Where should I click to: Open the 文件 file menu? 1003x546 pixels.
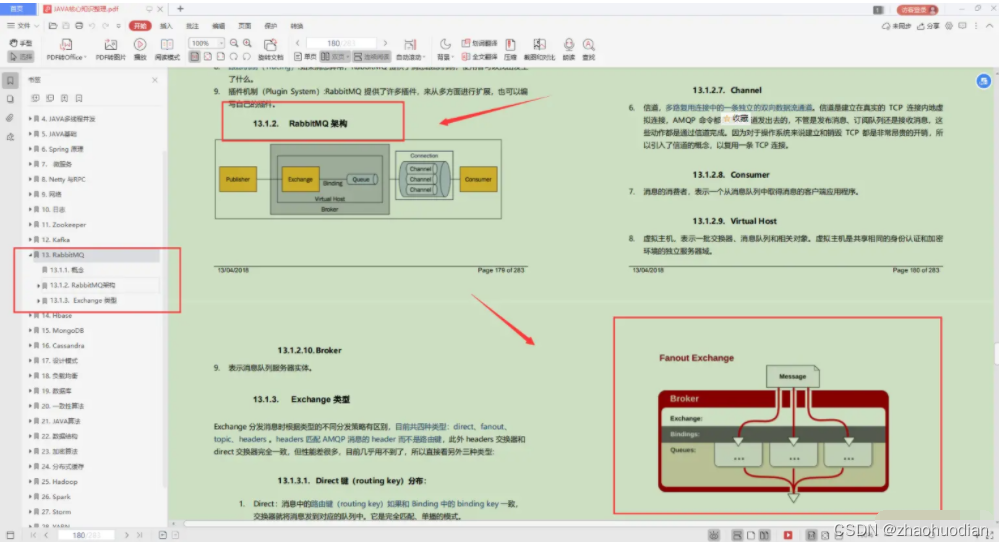(x=23, y=26)
